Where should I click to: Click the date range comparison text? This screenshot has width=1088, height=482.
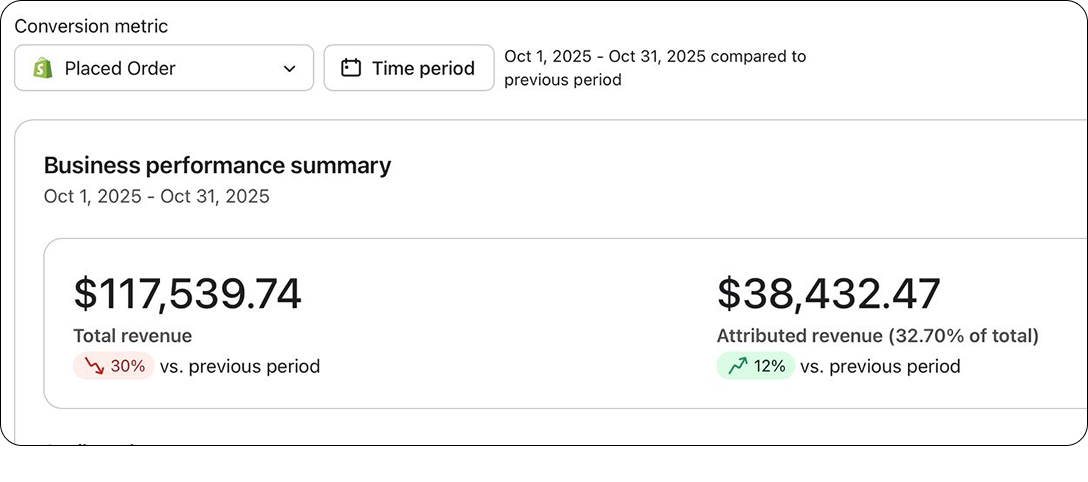655,68
